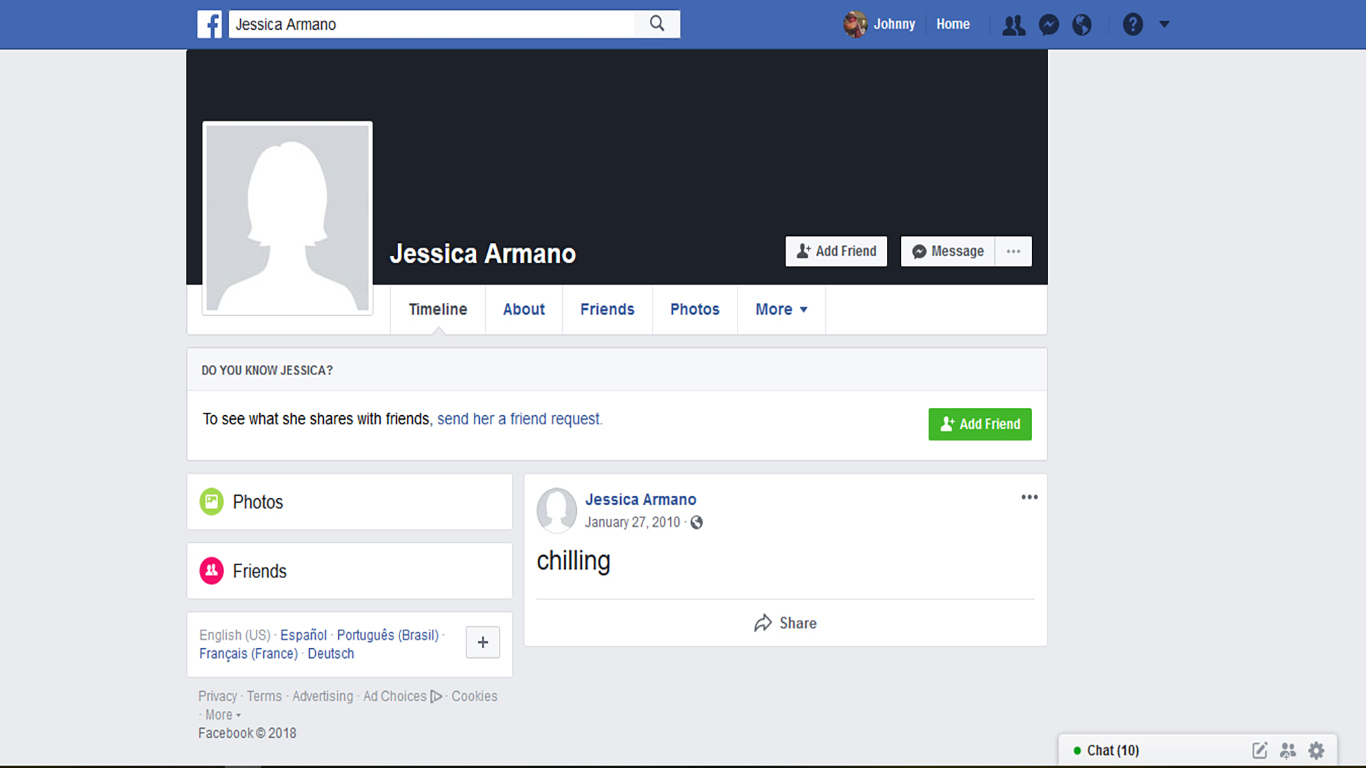Click the send her a friend request link
Image resolution: width=1366 pixels, height=768 pixels.
[x=519, y=419]
